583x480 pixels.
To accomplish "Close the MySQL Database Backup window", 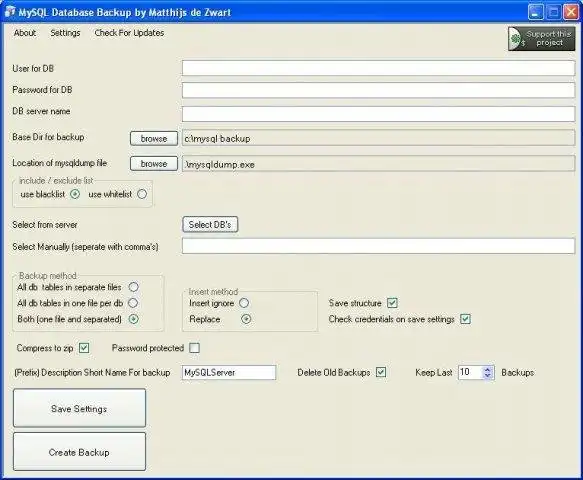I will 571,12.
